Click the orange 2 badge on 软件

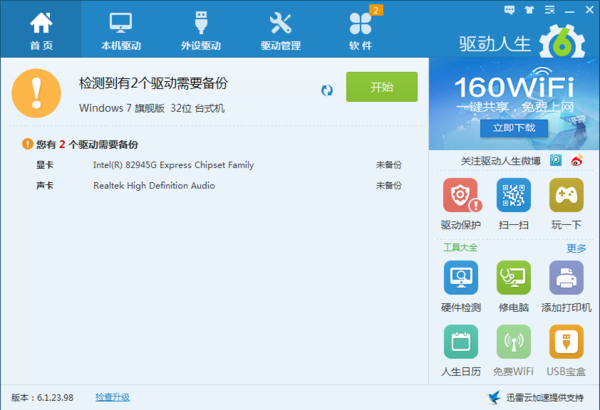376,10
